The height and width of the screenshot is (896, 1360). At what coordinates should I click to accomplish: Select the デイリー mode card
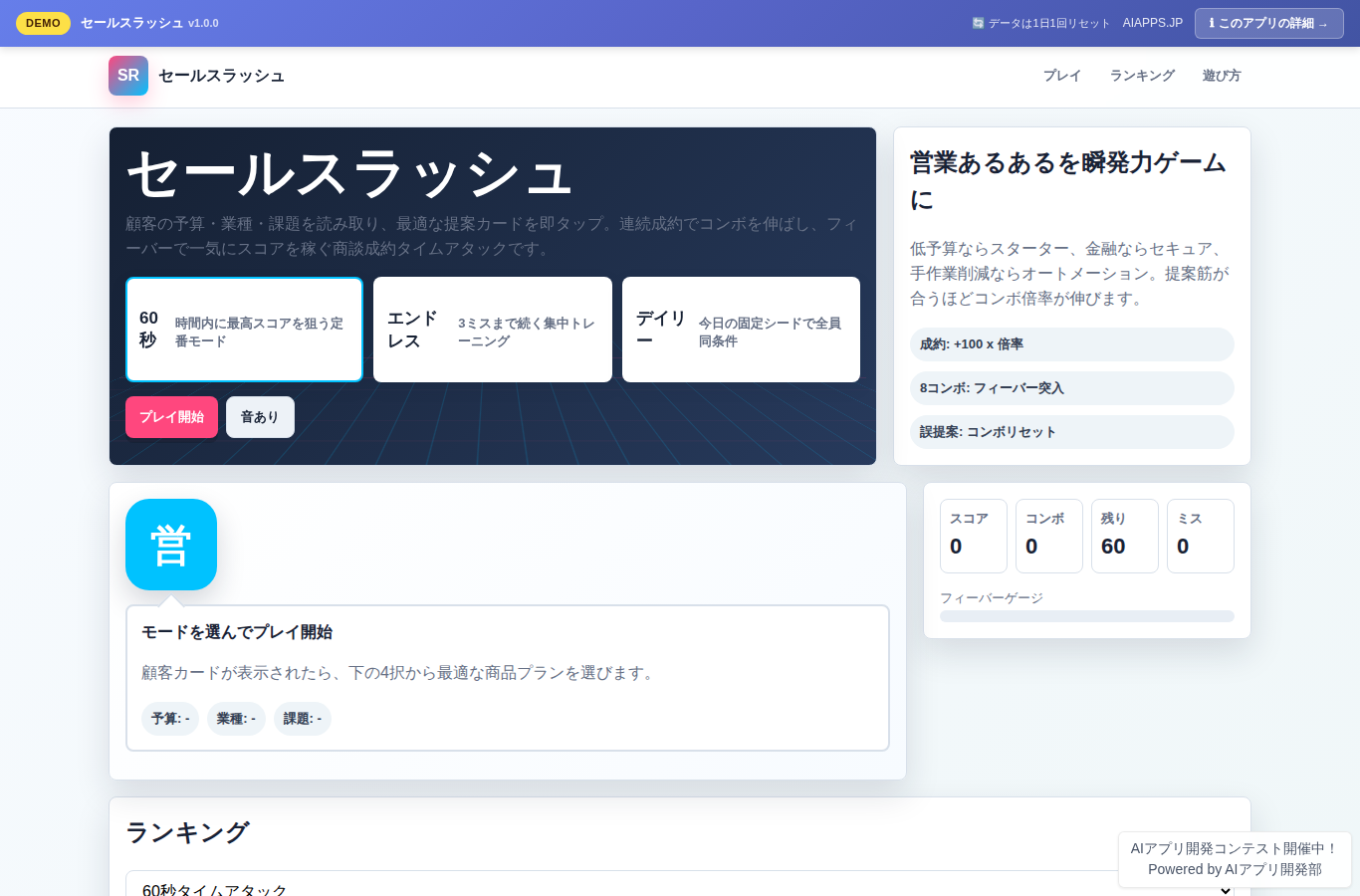tap(741, 330)
